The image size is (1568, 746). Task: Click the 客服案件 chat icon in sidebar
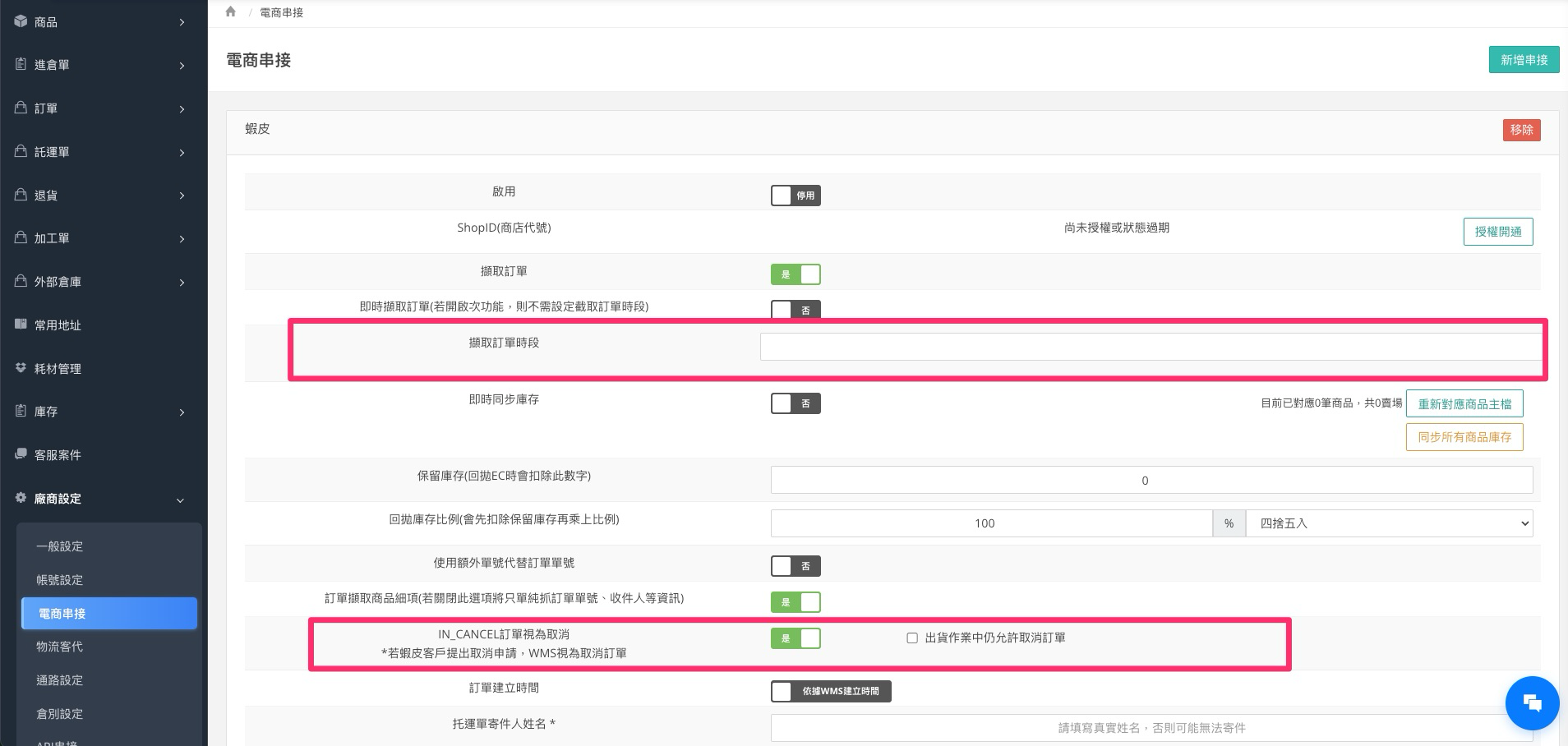21,454
